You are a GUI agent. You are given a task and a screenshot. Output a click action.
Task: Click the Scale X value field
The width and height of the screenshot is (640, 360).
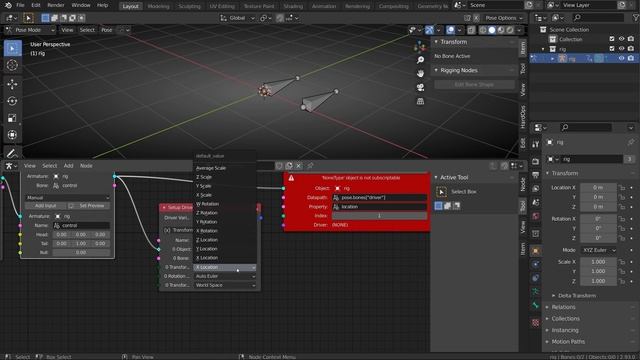tap(598, 262)
